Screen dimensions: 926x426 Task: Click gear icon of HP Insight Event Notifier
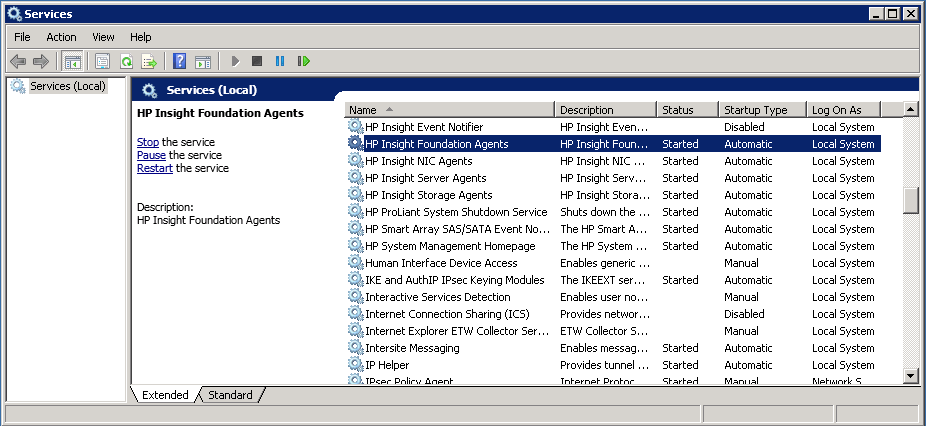pos(355,126)
